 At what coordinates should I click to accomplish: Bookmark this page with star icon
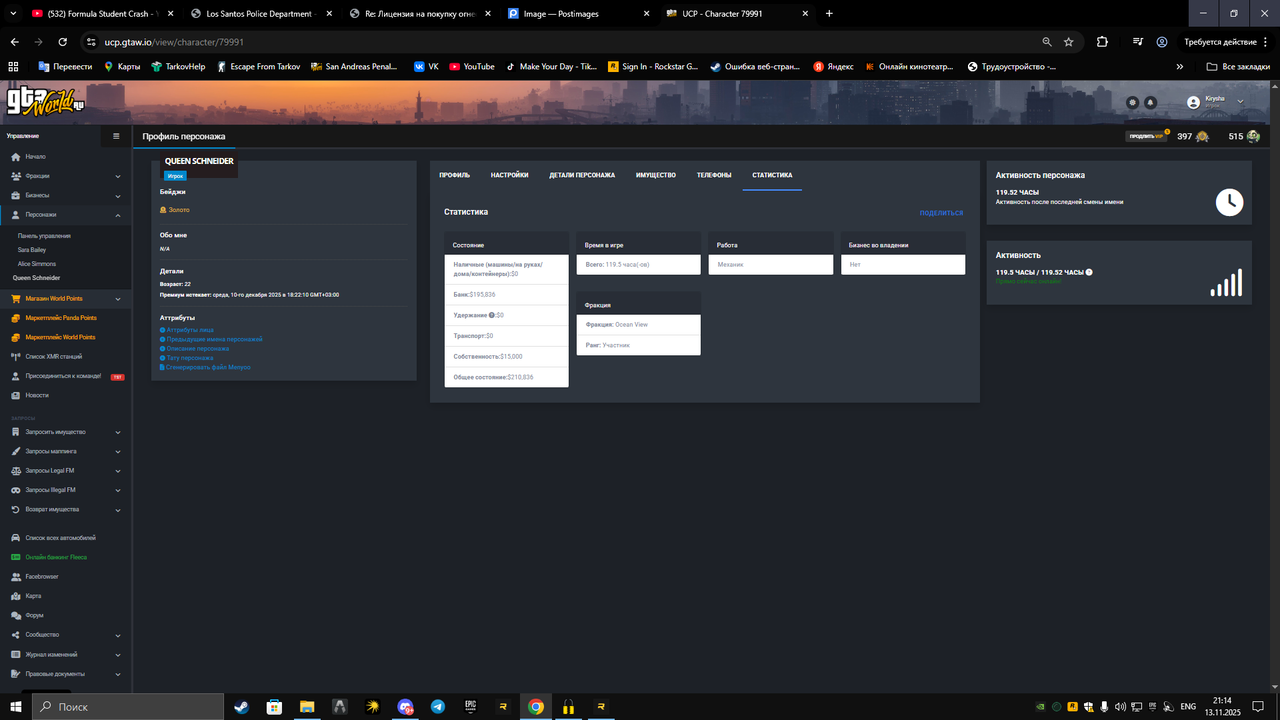coord(1069,42)
